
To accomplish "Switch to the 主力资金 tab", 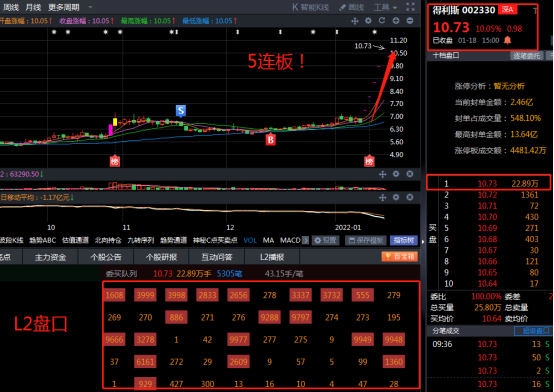I will pyautogui.click(x=50, y=257).
